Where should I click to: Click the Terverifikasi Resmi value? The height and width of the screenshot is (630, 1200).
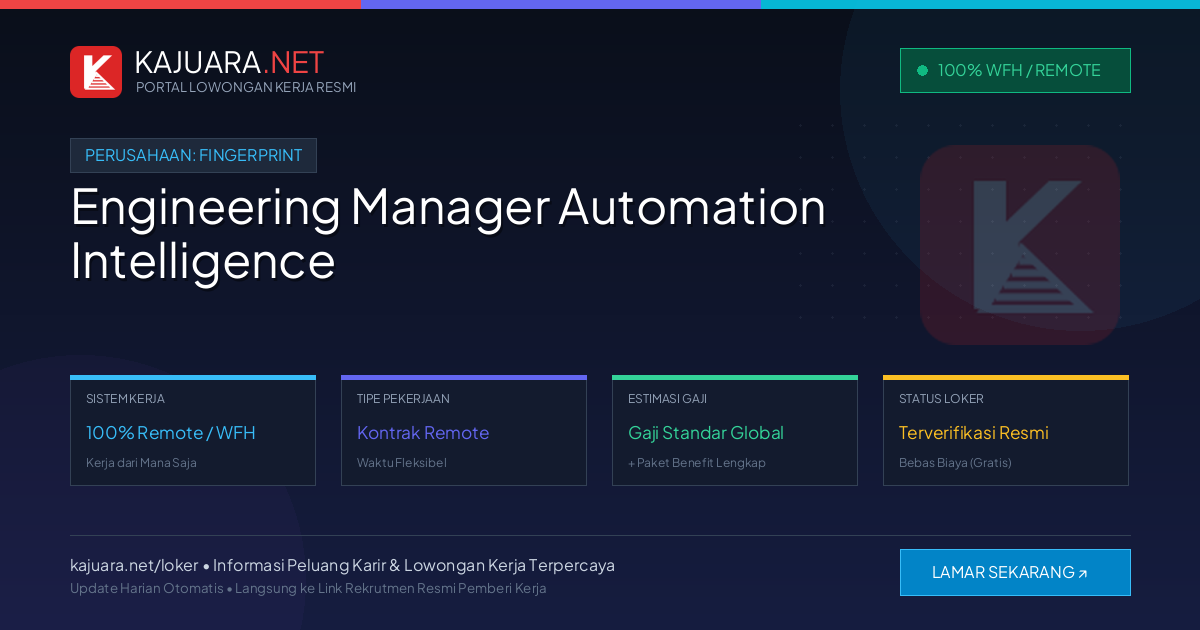click(x=974, y=433)
